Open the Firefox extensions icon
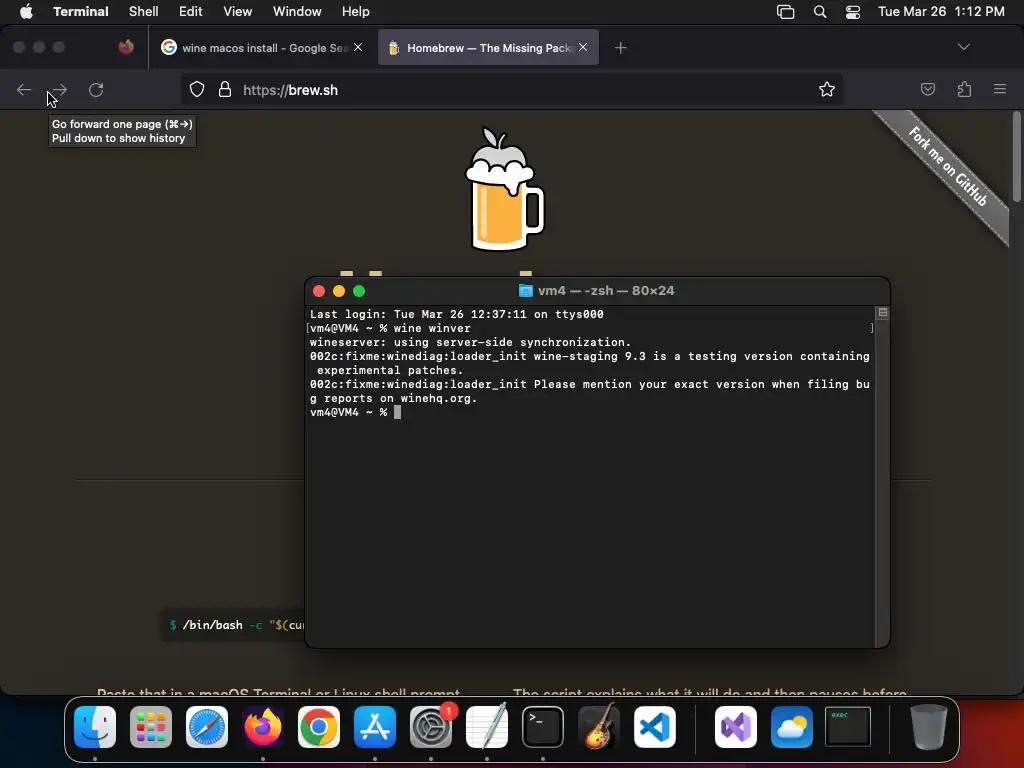 click(964, 89)
